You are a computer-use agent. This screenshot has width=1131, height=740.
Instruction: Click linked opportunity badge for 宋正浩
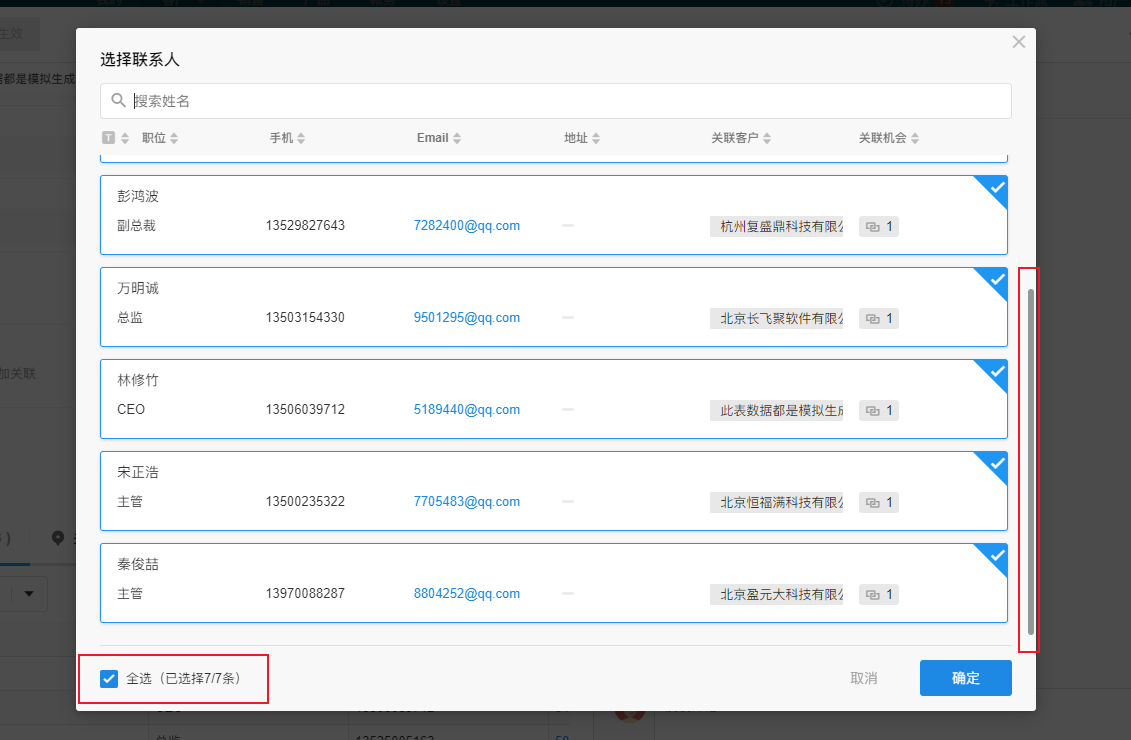878,503
